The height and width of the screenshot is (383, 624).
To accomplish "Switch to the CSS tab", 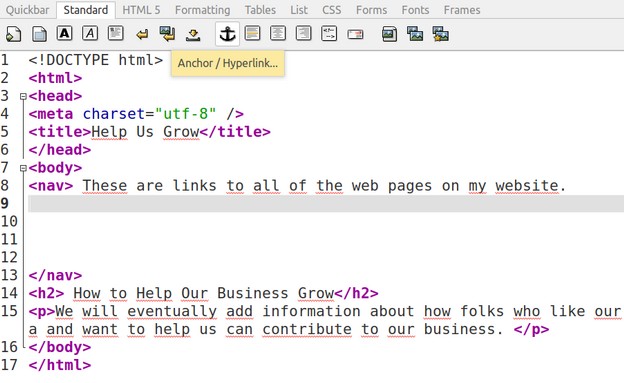I will pos(332,10).
